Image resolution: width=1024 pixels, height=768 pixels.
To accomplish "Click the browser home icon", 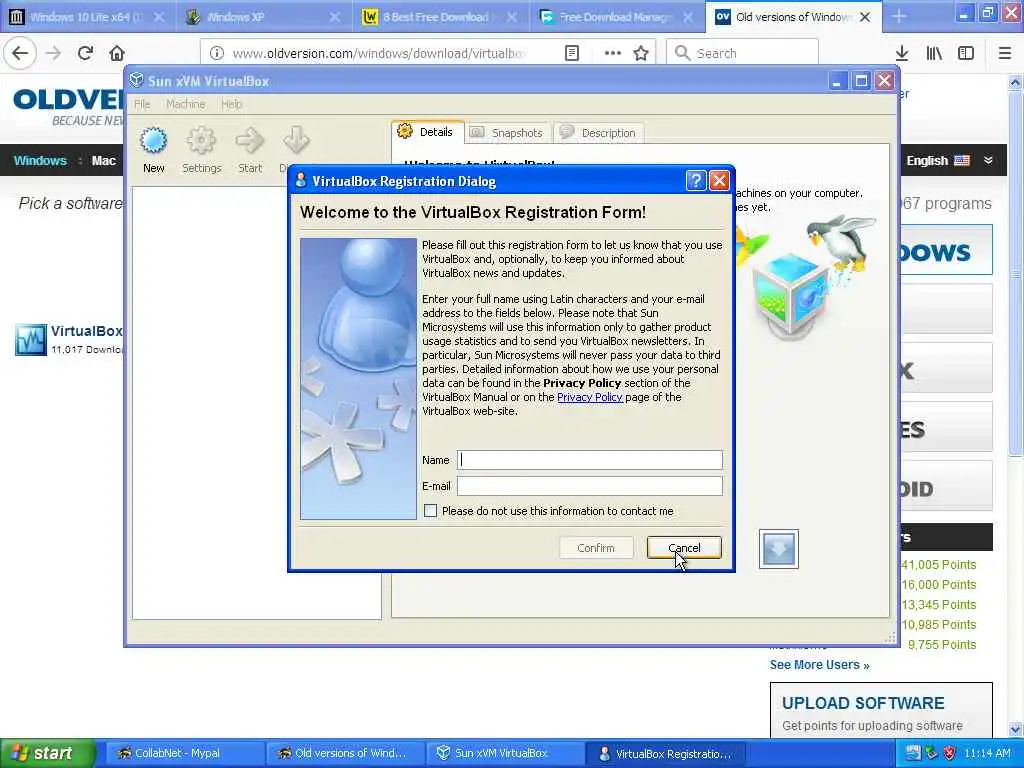I will (117, 53).
